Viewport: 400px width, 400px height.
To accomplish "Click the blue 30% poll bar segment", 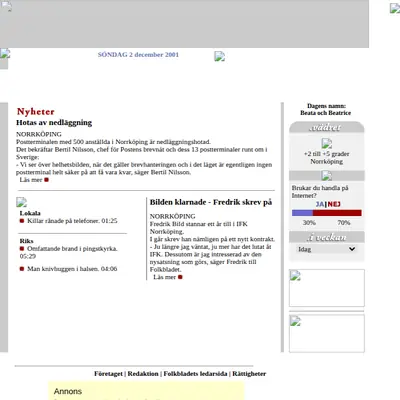I will [302, 213].
